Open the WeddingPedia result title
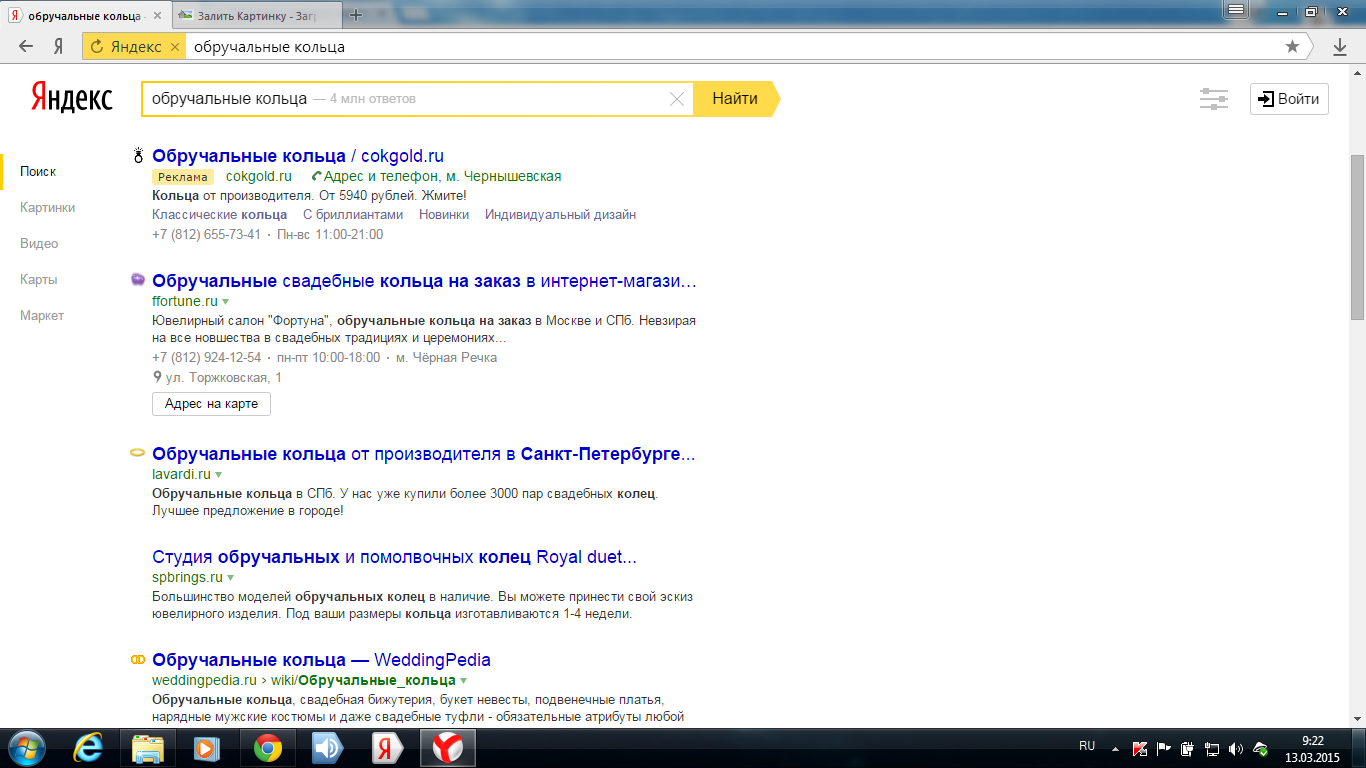1366x768 pixels. point(321,660)
